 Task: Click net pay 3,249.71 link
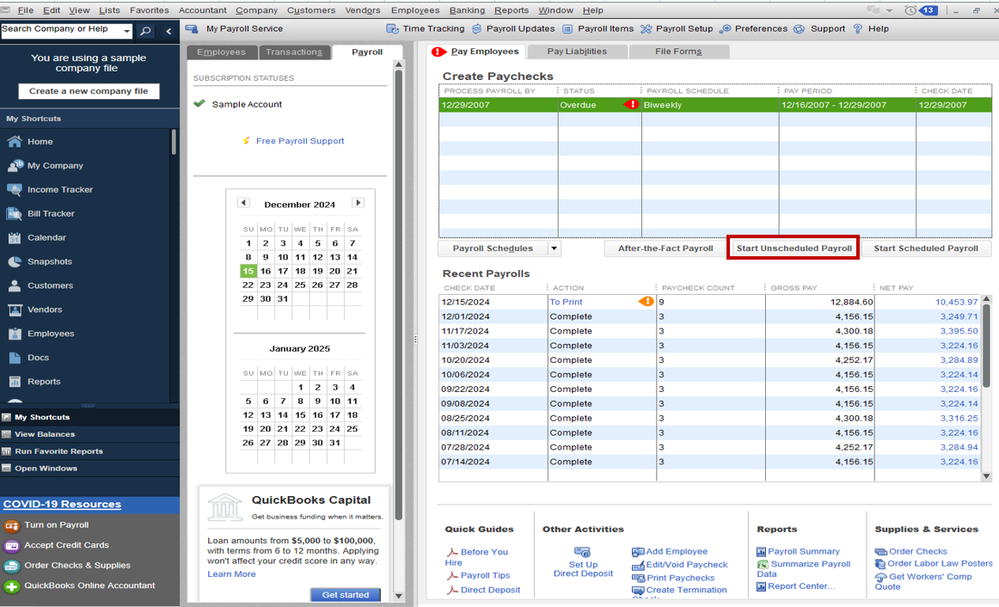point(958,317)
